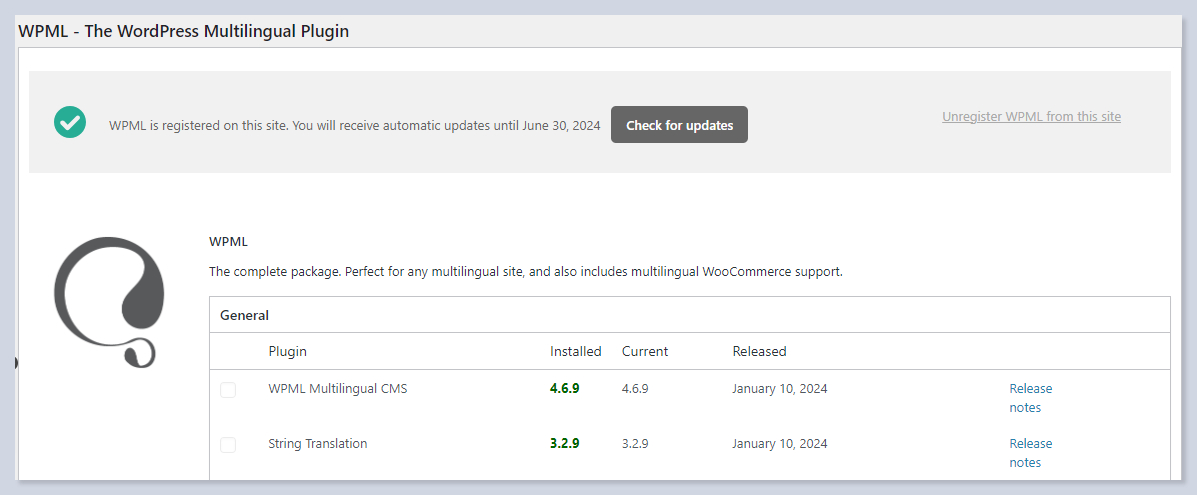Tick the WPML Multilingual CMS checkbox
This screenshot has height=495, width=1197.
228,390
